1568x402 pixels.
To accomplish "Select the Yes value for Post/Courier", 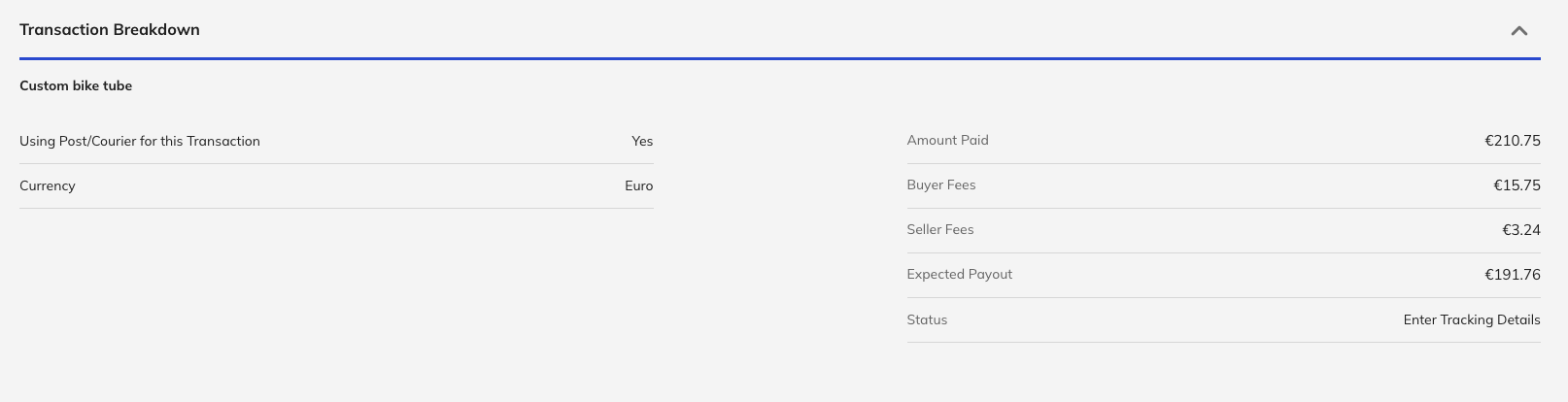I will click(x=642, y=141).
